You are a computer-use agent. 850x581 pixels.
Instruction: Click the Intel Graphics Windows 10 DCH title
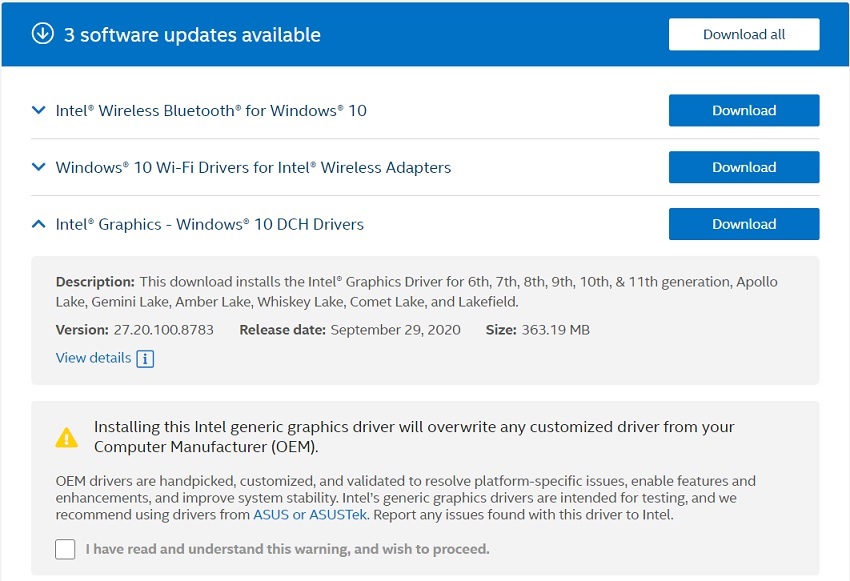click(210, 224)
